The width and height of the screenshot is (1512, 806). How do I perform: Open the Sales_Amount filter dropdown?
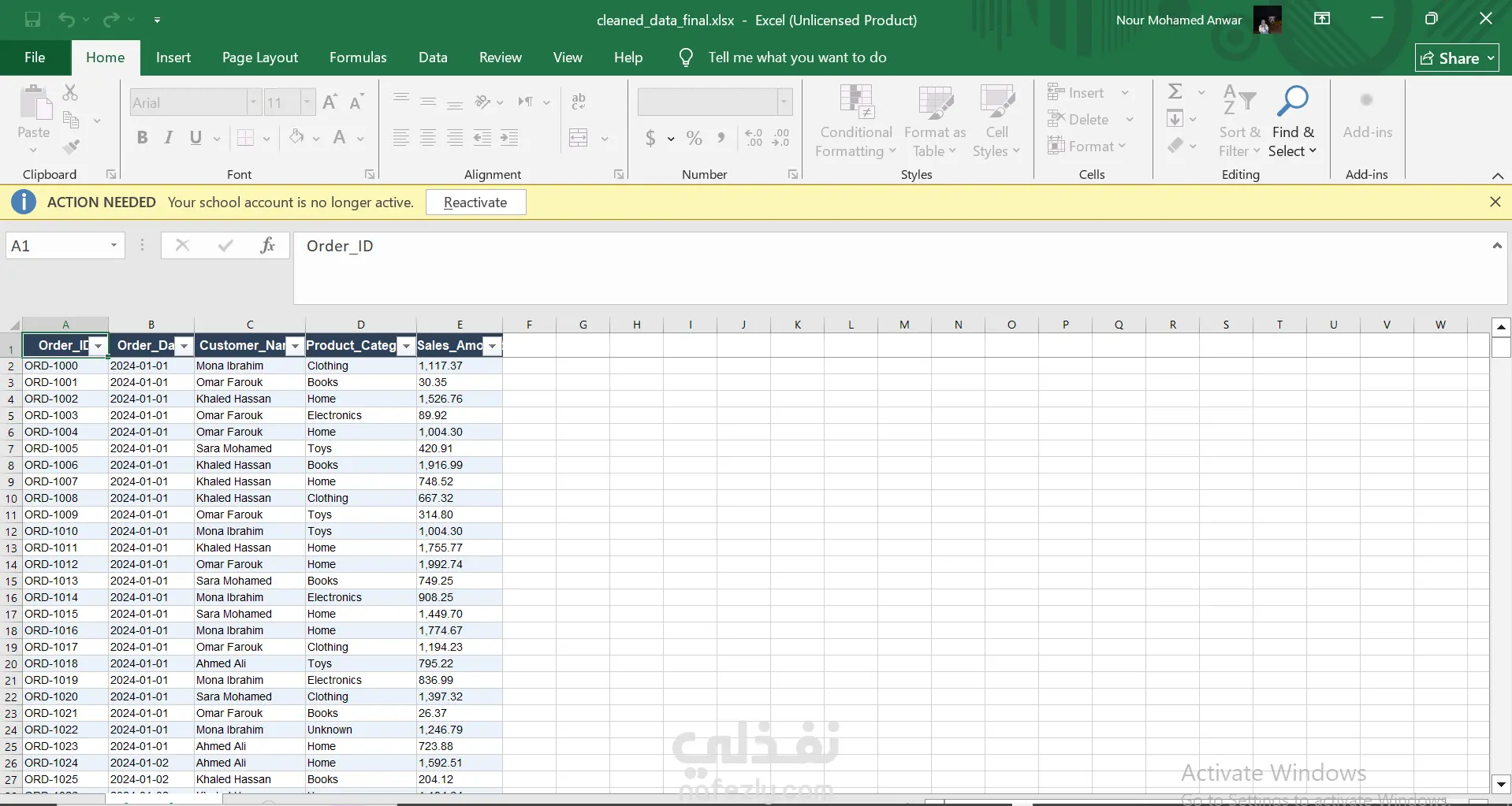click(x=493, y=346)
